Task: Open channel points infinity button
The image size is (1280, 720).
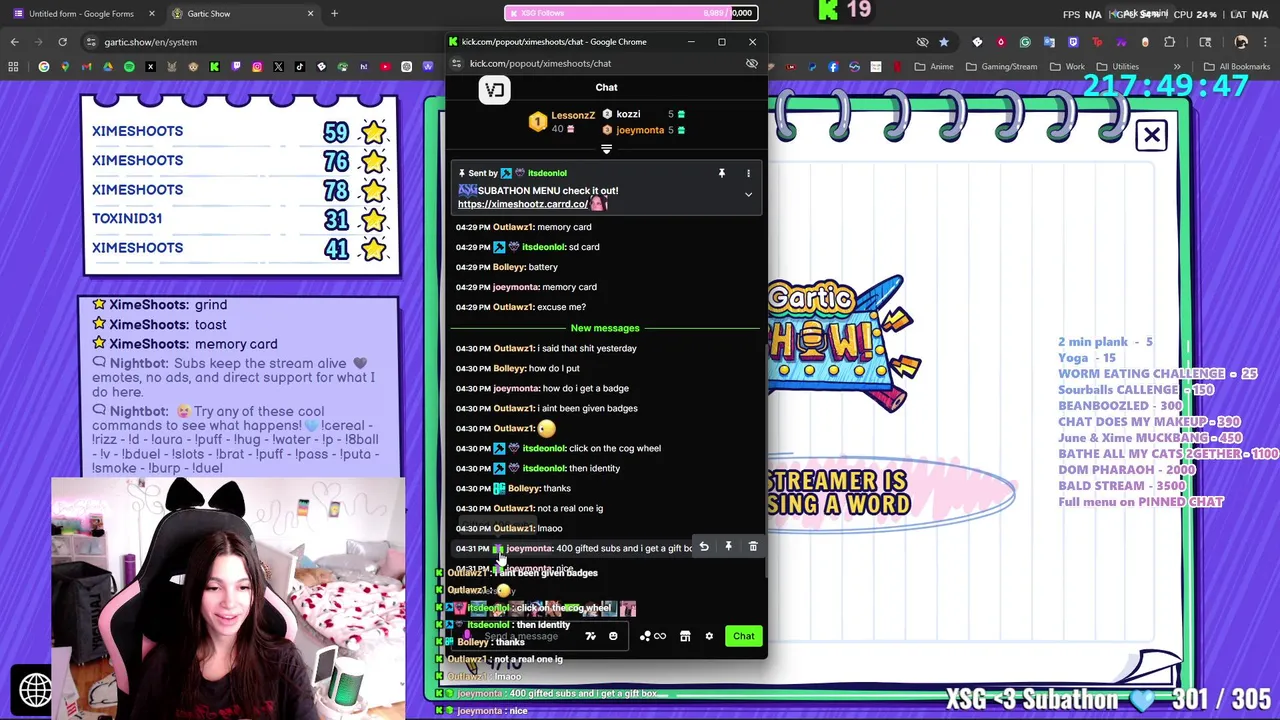Action: [x=653, y=636]
